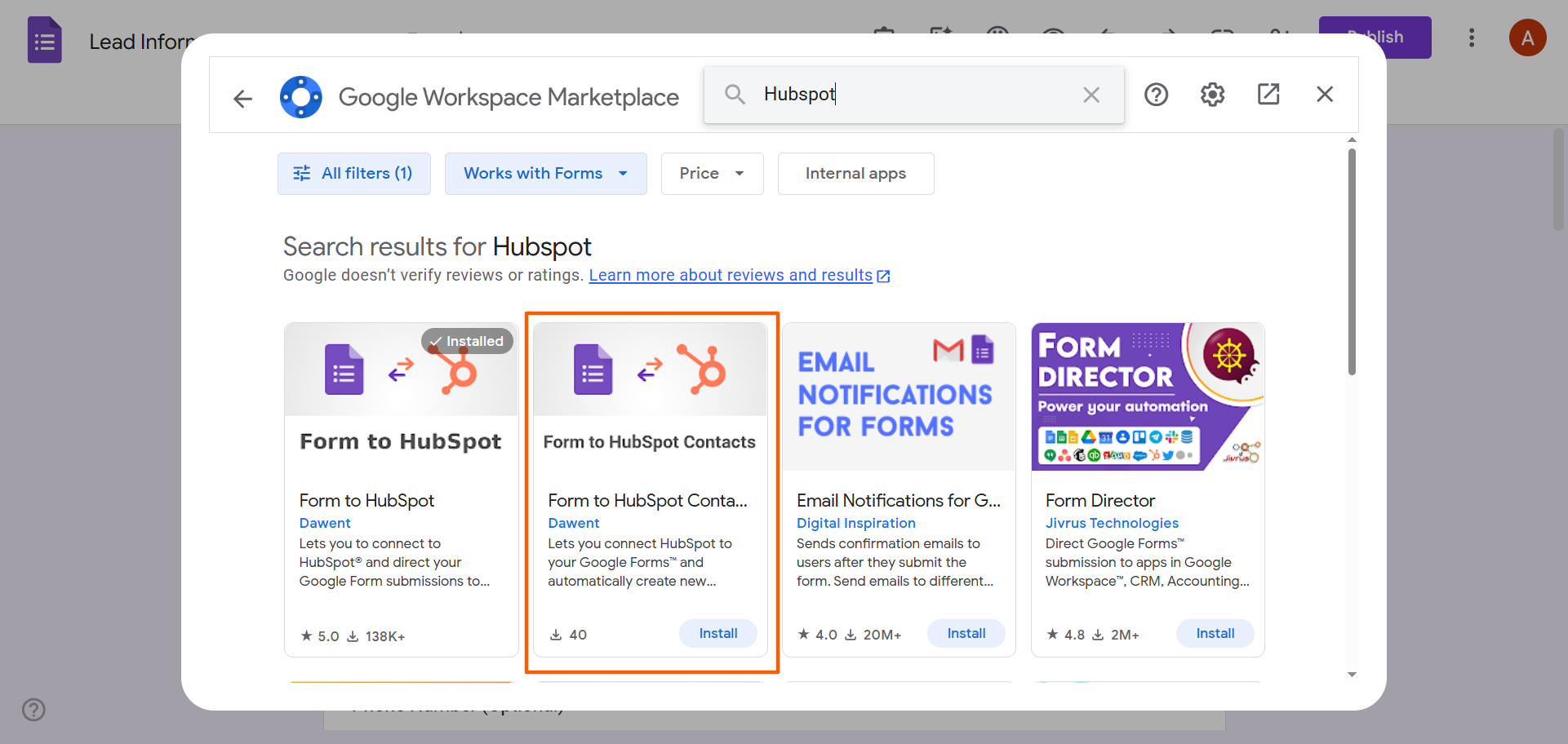
Task: Click the Form to HubSpot Conta... title
Action: (x=647, y=501)
